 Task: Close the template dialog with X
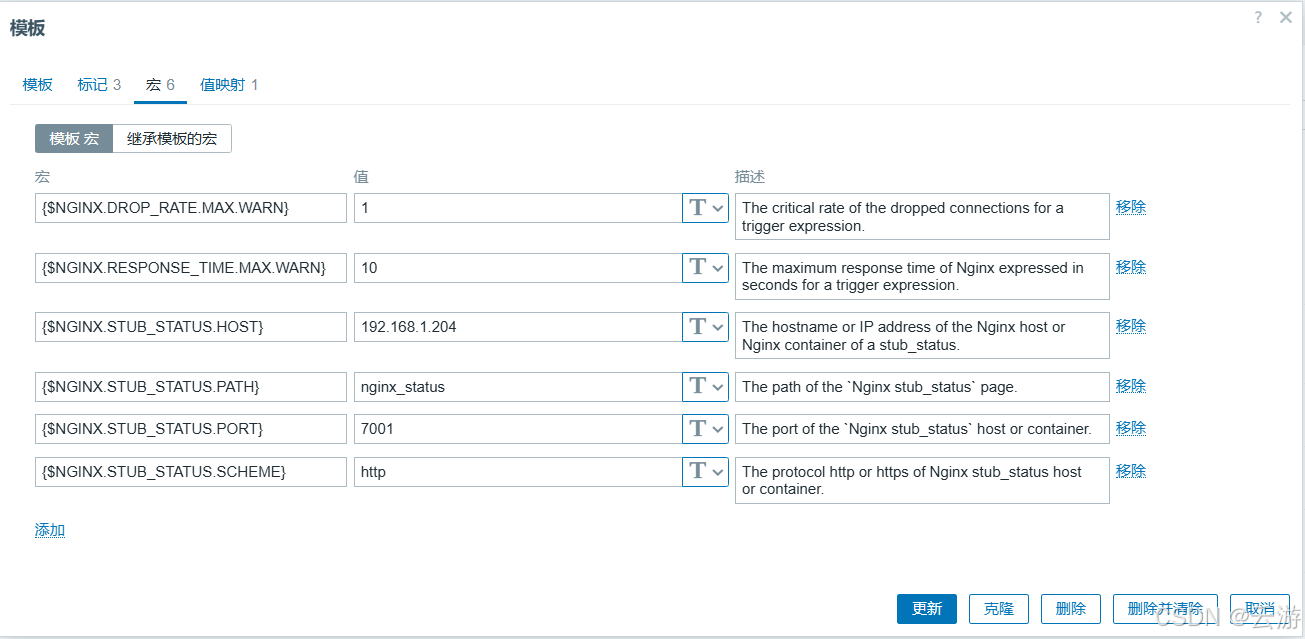[1286, 17]
